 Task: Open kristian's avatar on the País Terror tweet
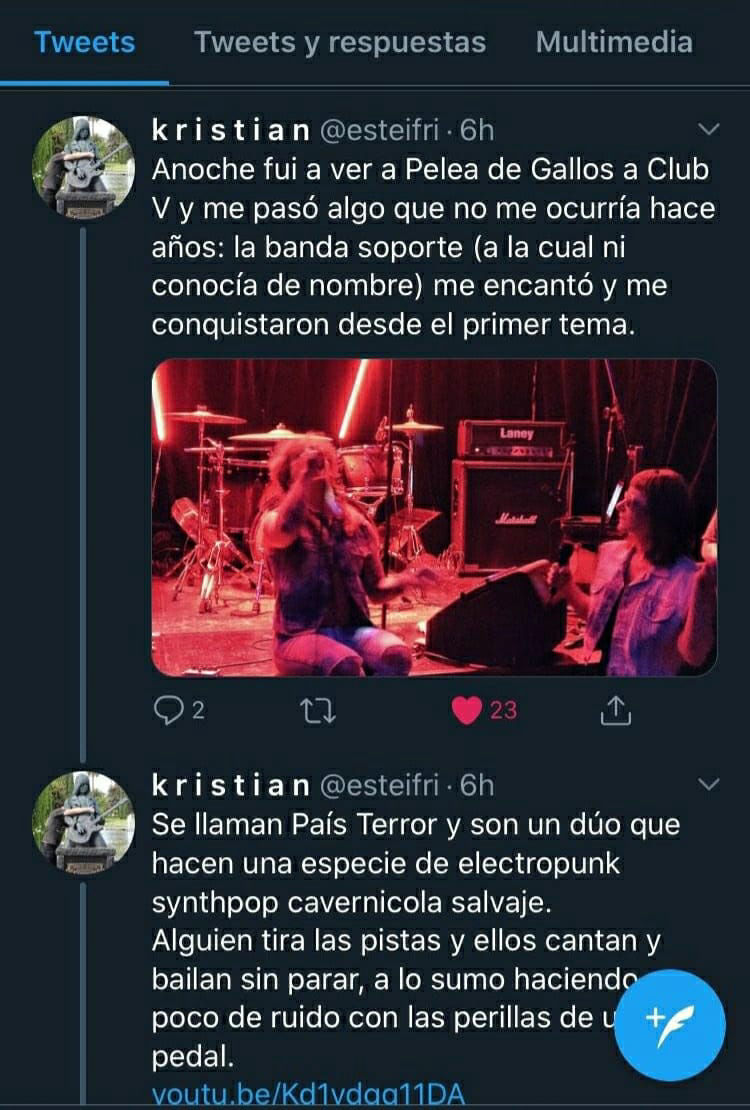point(84,823)
